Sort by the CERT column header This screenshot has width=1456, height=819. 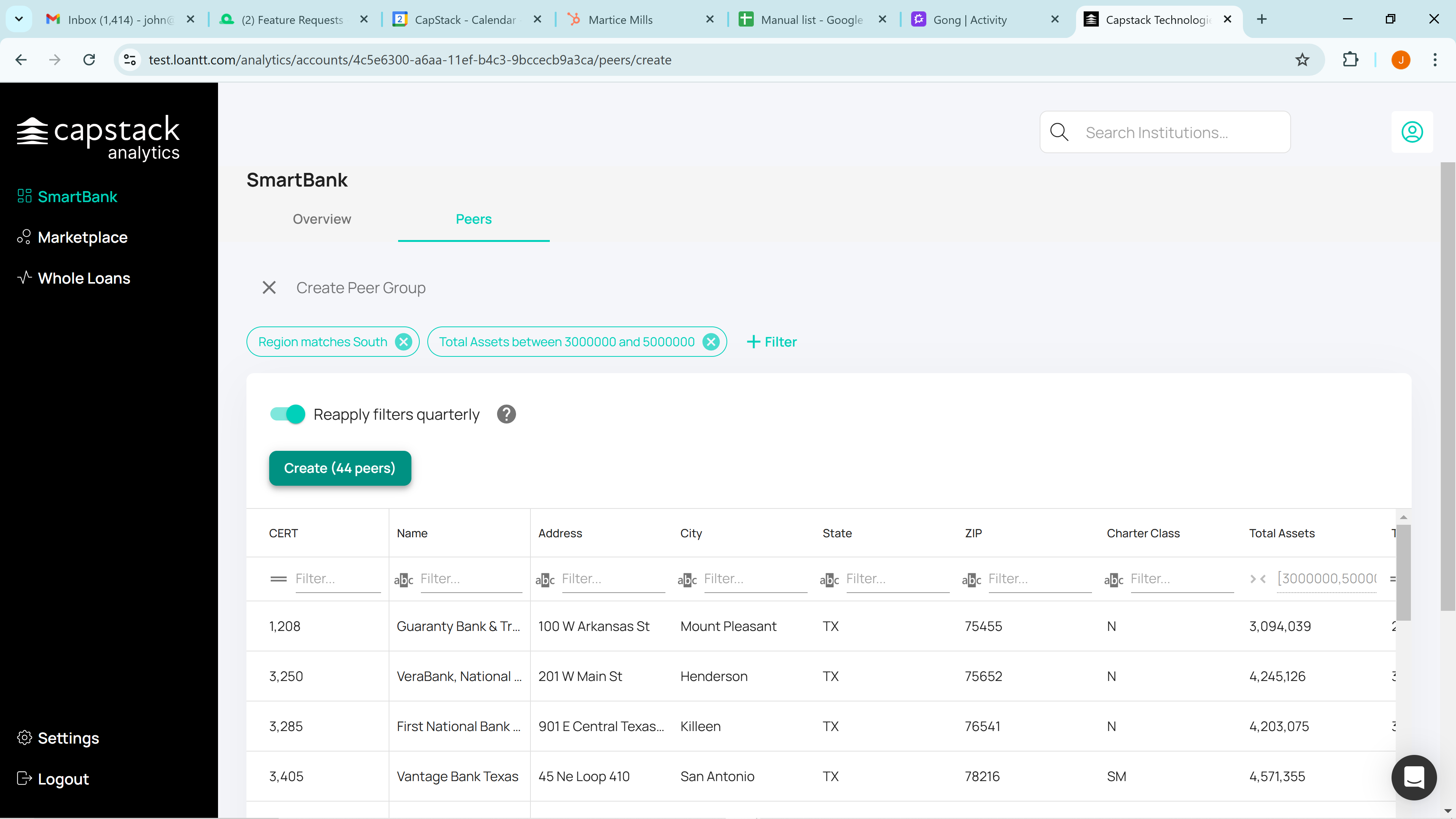(x=283, y=533)
